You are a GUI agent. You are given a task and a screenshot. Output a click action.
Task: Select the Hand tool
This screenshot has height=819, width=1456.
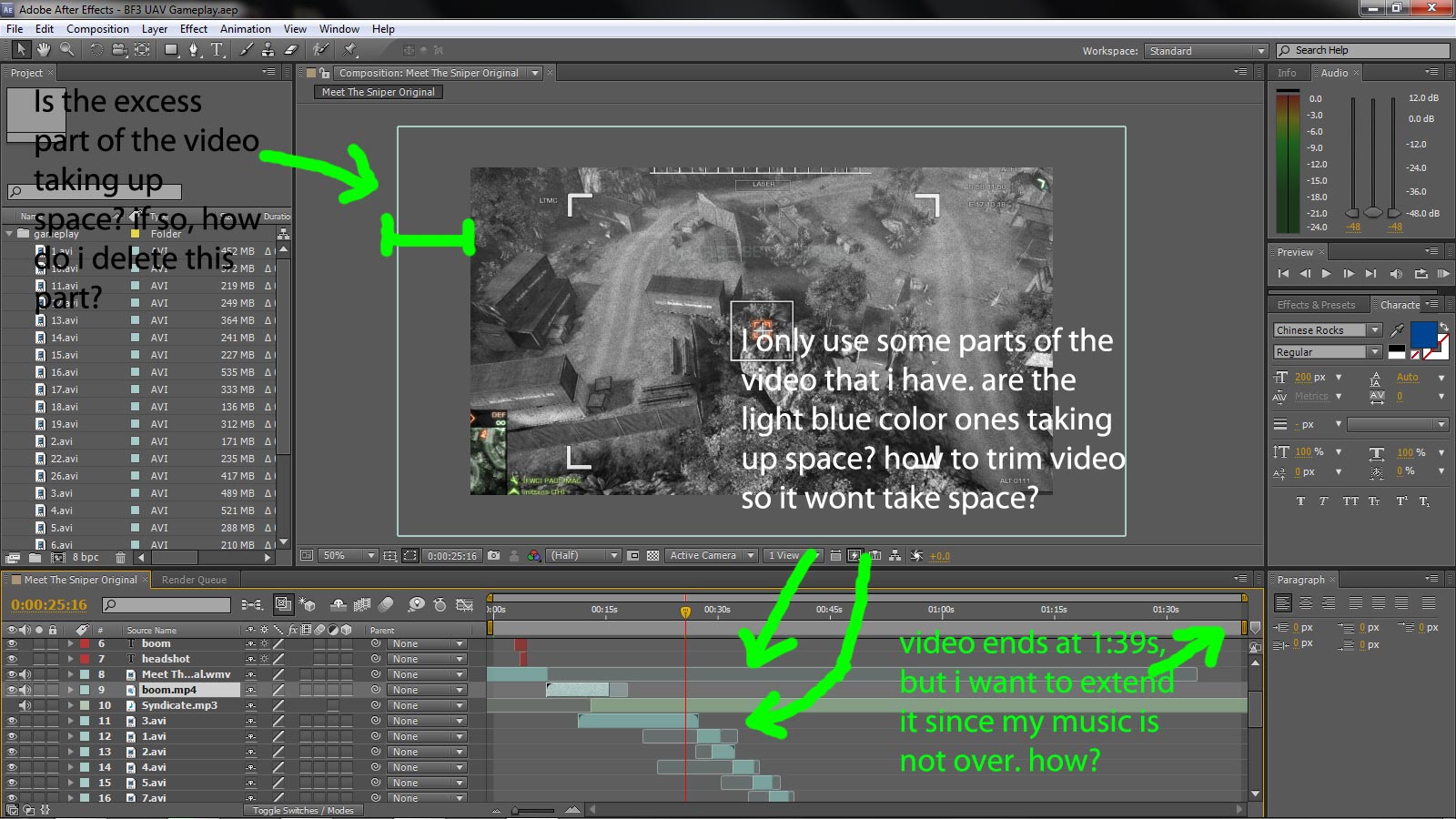tap(44, 49)
